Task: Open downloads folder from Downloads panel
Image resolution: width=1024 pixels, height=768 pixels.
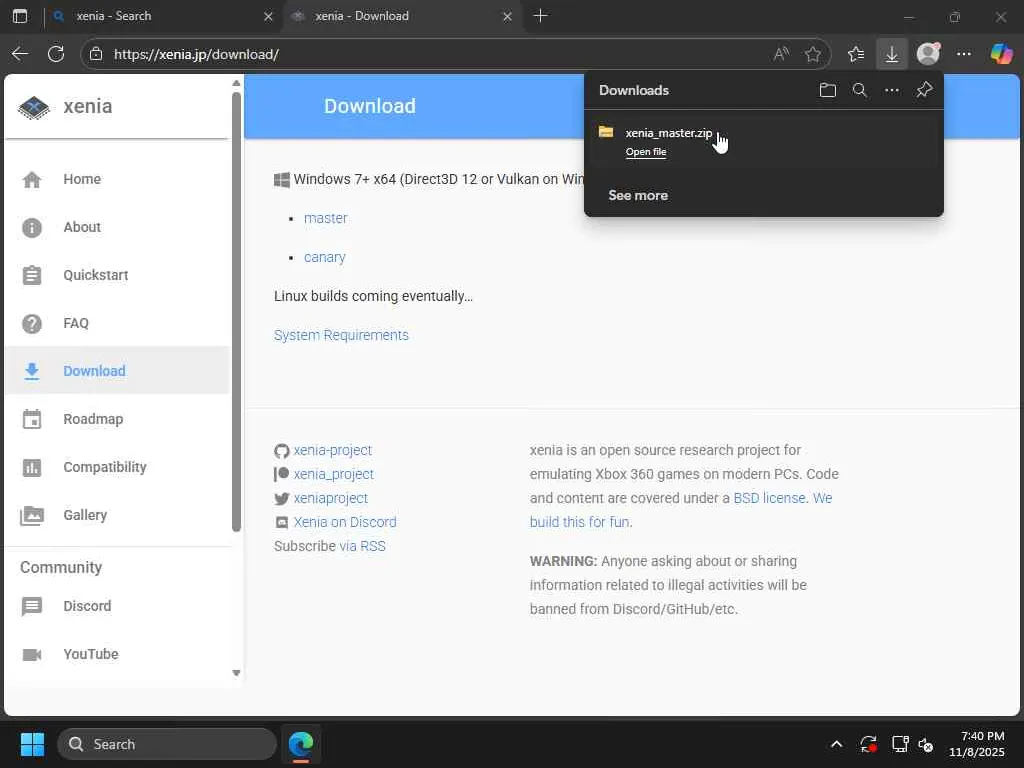Action: tap(827, 90)
